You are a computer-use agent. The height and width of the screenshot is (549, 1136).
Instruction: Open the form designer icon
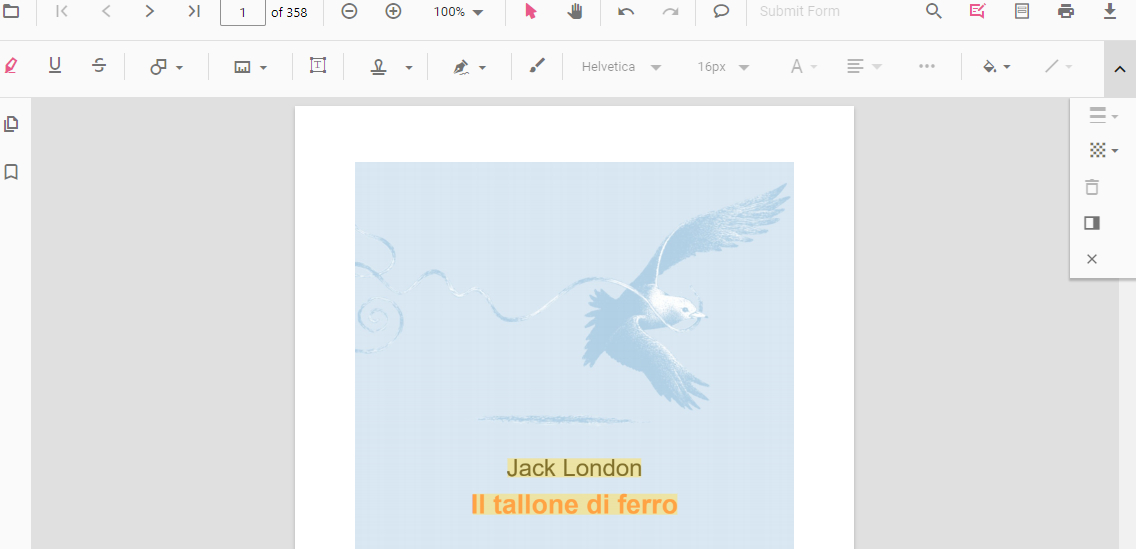(1022, 12)
